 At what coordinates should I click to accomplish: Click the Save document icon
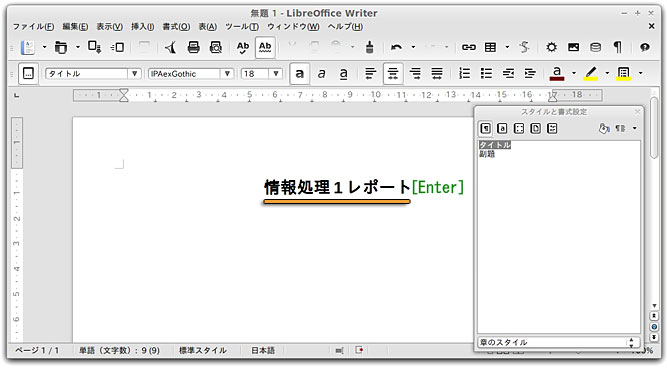tap(94, 47)
